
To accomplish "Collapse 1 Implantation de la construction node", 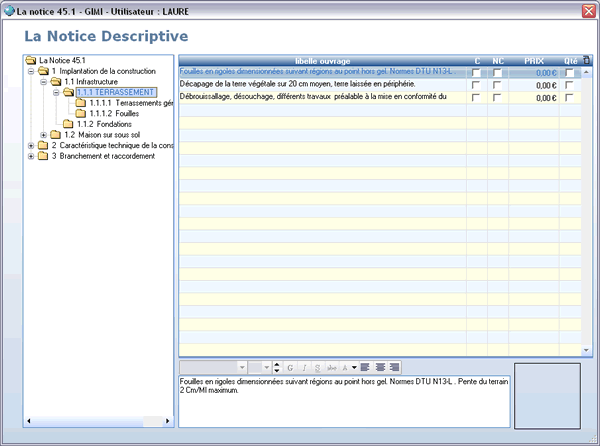I will (x=31, y=71).
